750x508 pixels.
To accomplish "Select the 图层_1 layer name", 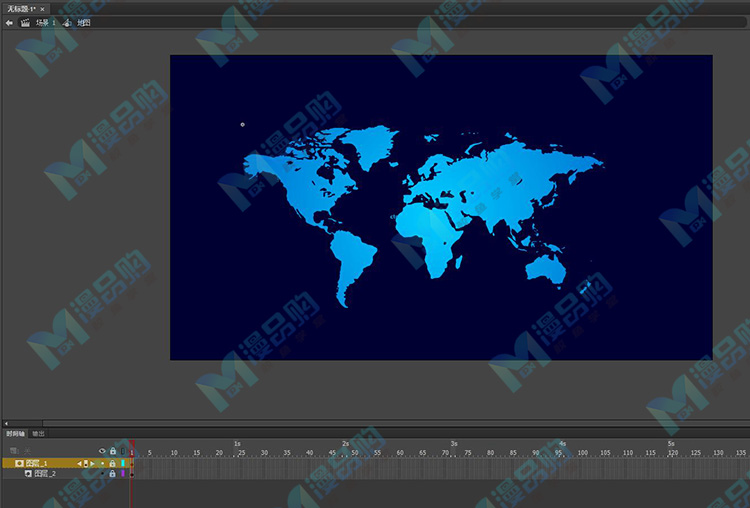I will 36,463.
